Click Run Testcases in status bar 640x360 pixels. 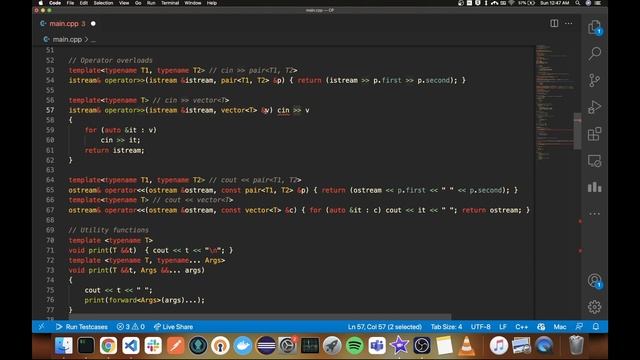82,327
